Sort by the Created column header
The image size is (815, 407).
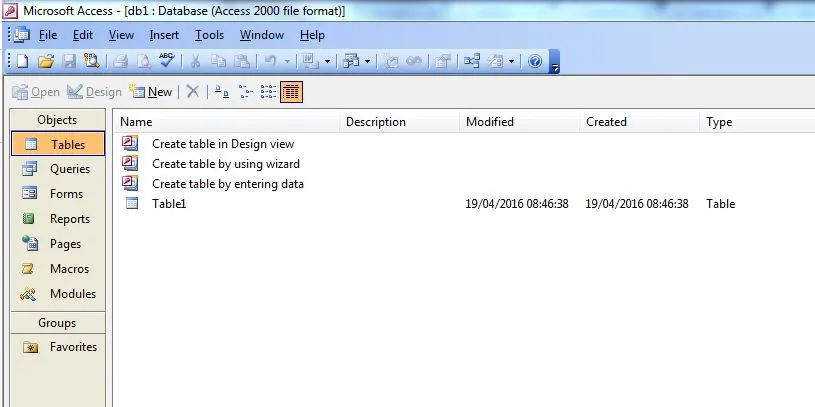640,122
